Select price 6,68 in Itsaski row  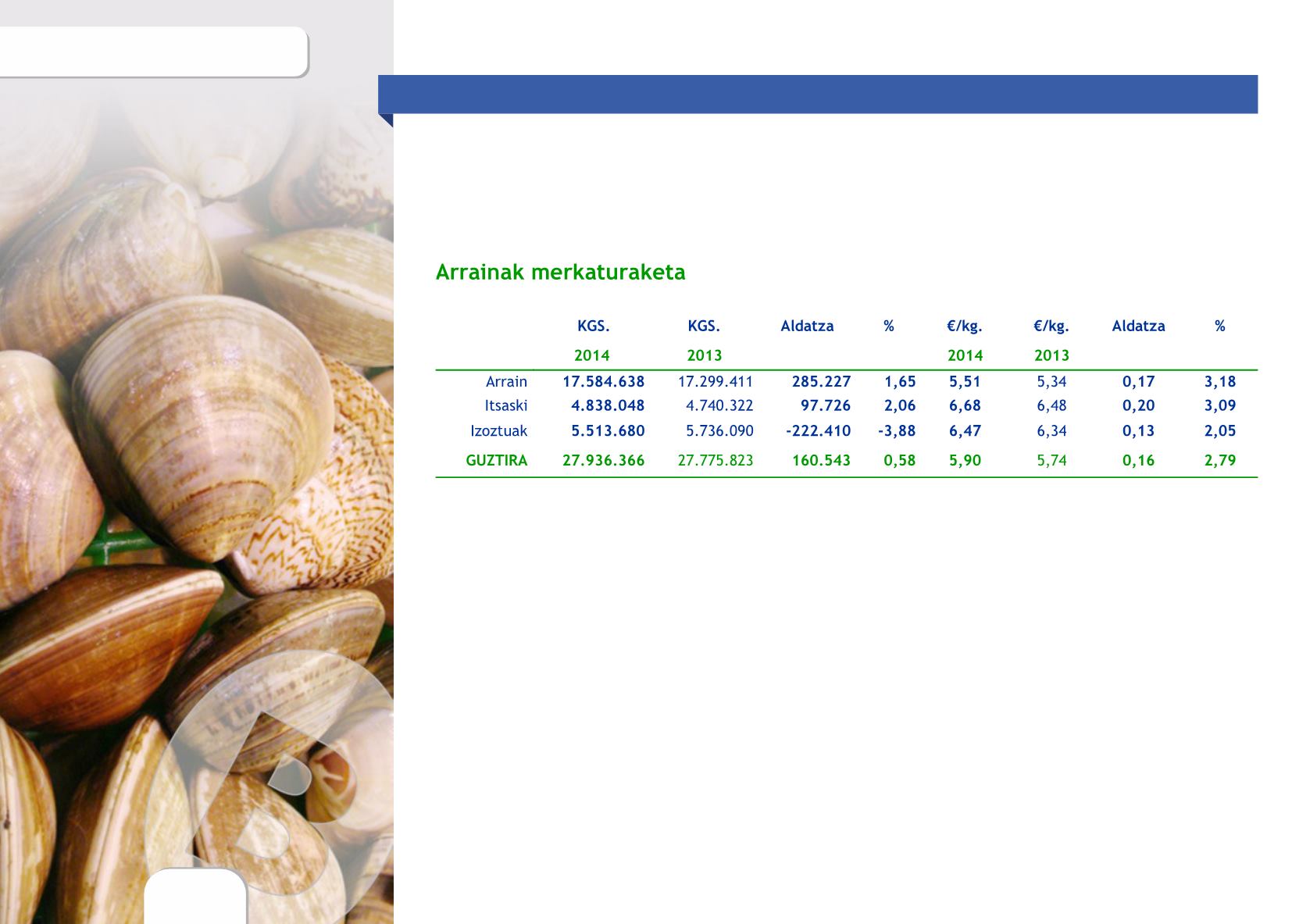(965, 405)
